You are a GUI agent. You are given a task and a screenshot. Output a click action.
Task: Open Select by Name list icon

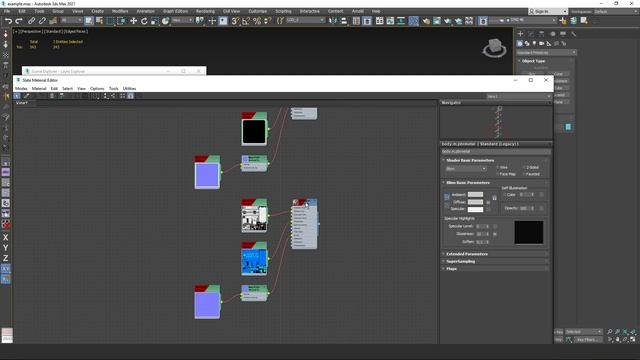click(x=99, y=21)
